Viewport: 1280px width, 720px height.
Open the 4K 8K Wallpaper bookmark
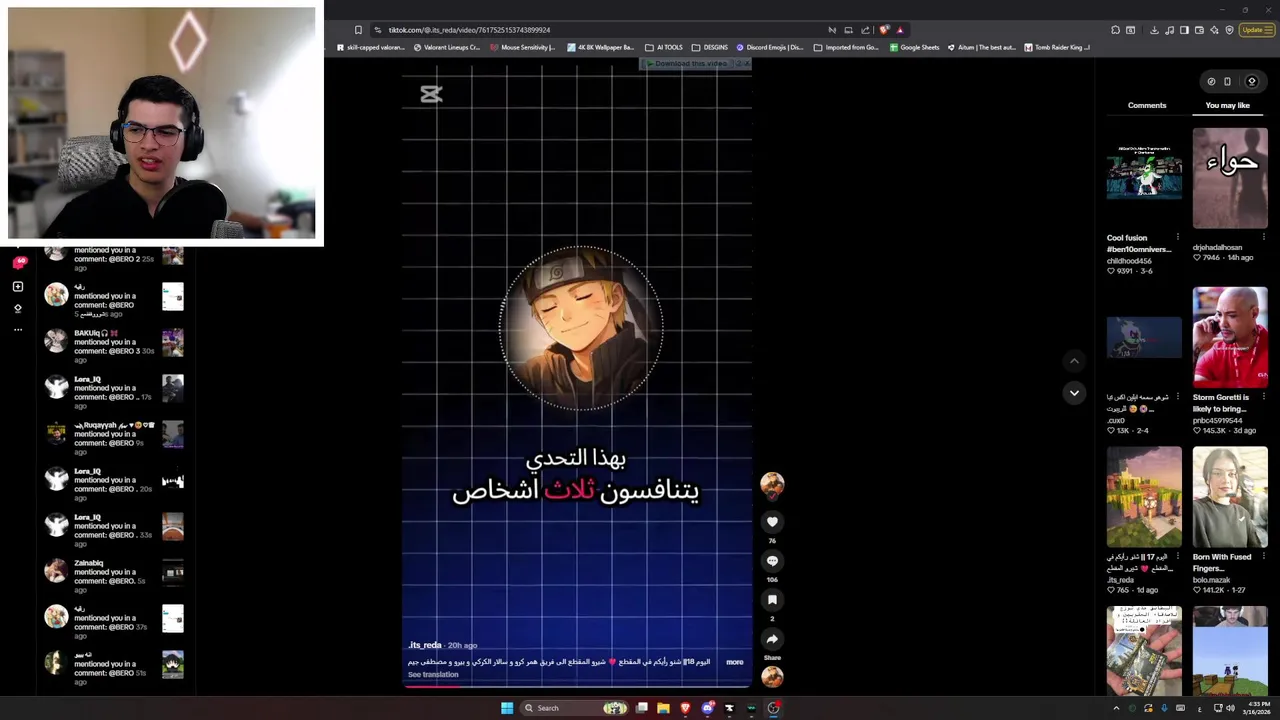click(x=600, y=47)
